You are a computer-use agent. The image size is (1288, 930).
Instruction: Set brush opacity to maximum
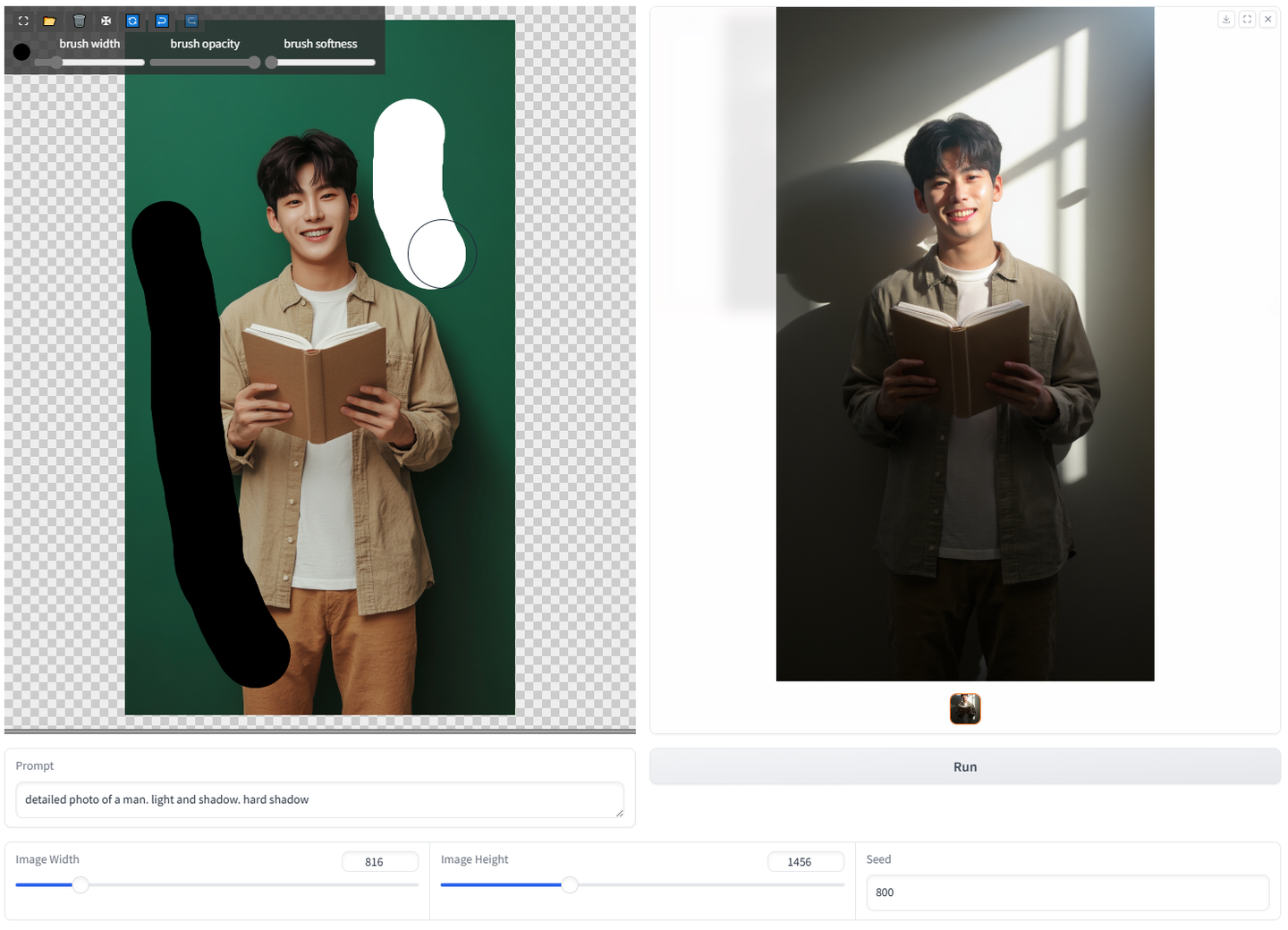click(x=254, y=62)
